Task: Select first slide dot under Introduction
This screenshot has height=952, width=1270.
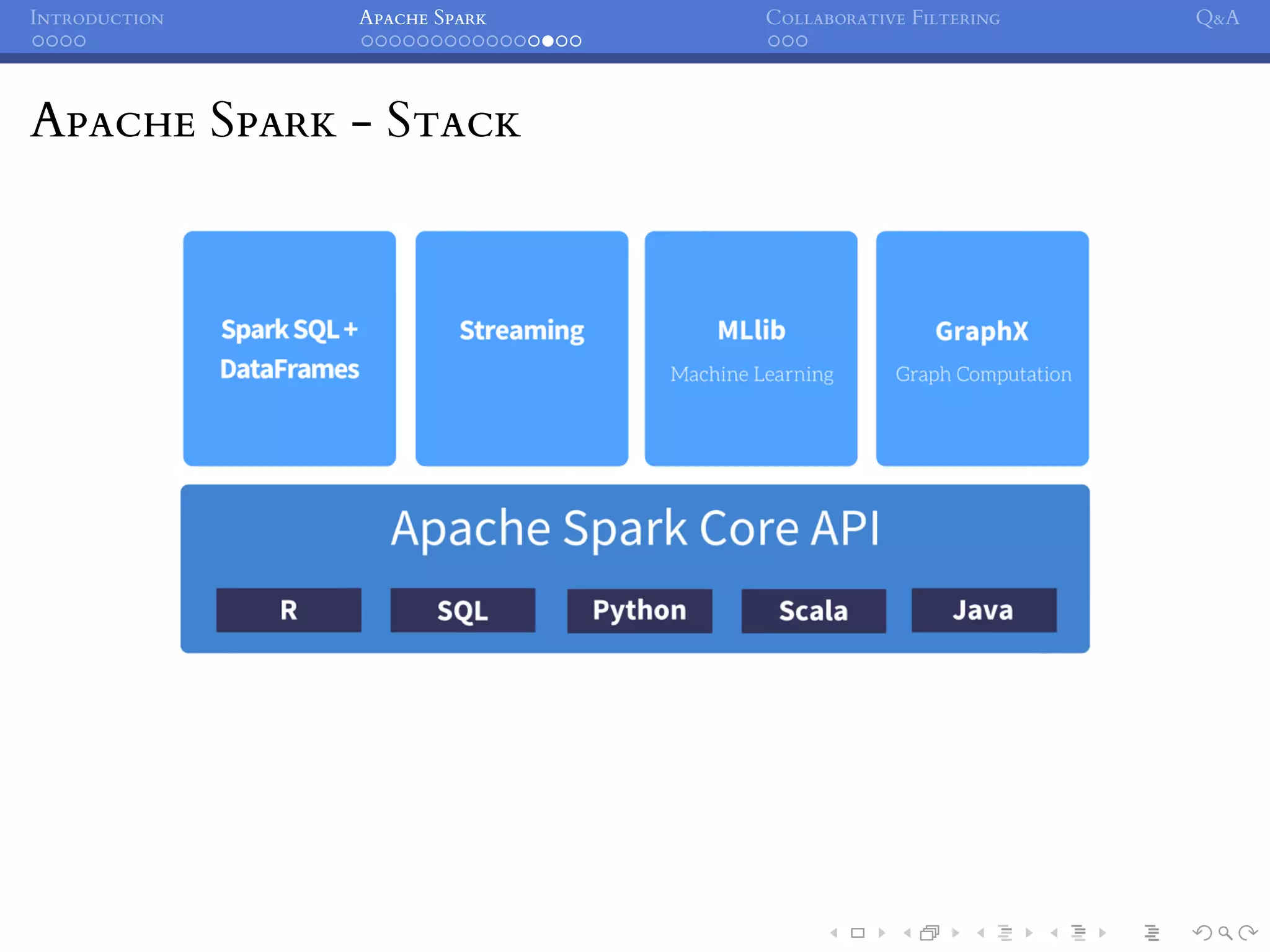Action: pos(38,41)
